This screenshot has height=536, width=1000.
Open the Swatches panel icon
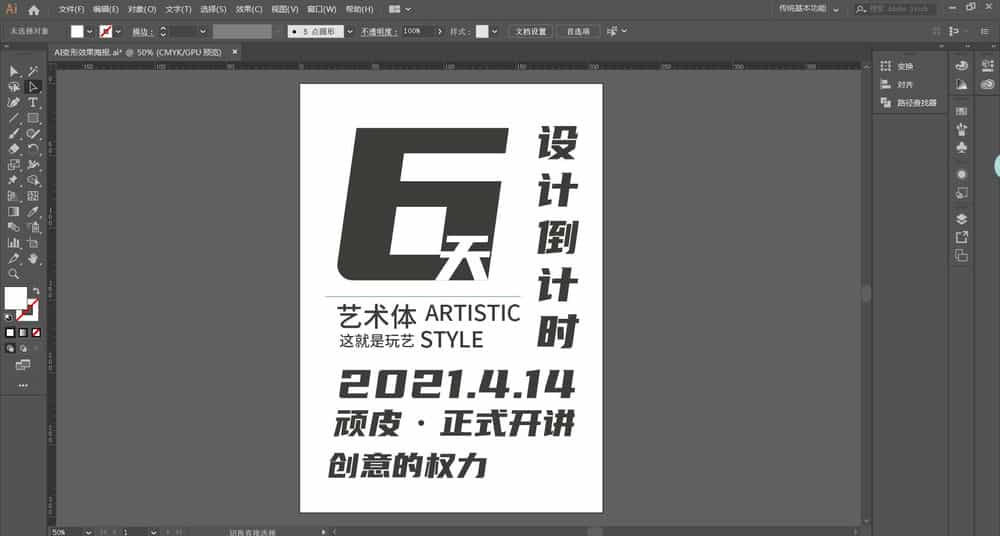(962, 111)
